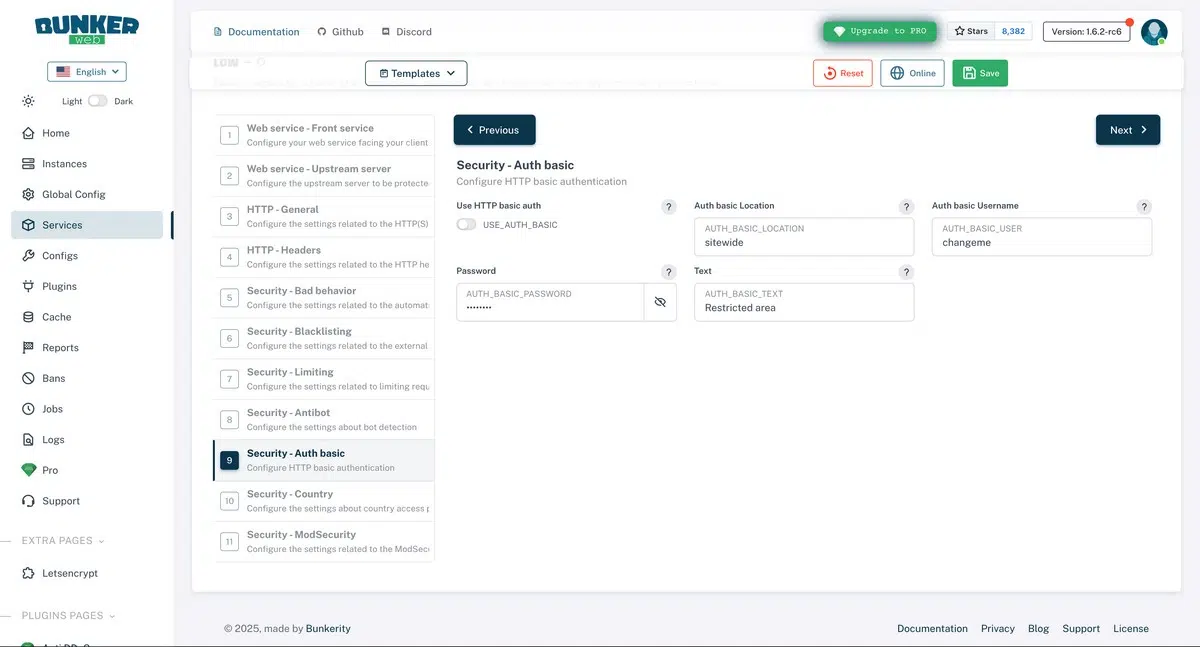Image resolution: width=1200 pixels, height=647 pixels.
Task: Open user avatar in top right
Action: click(1154, 32)
